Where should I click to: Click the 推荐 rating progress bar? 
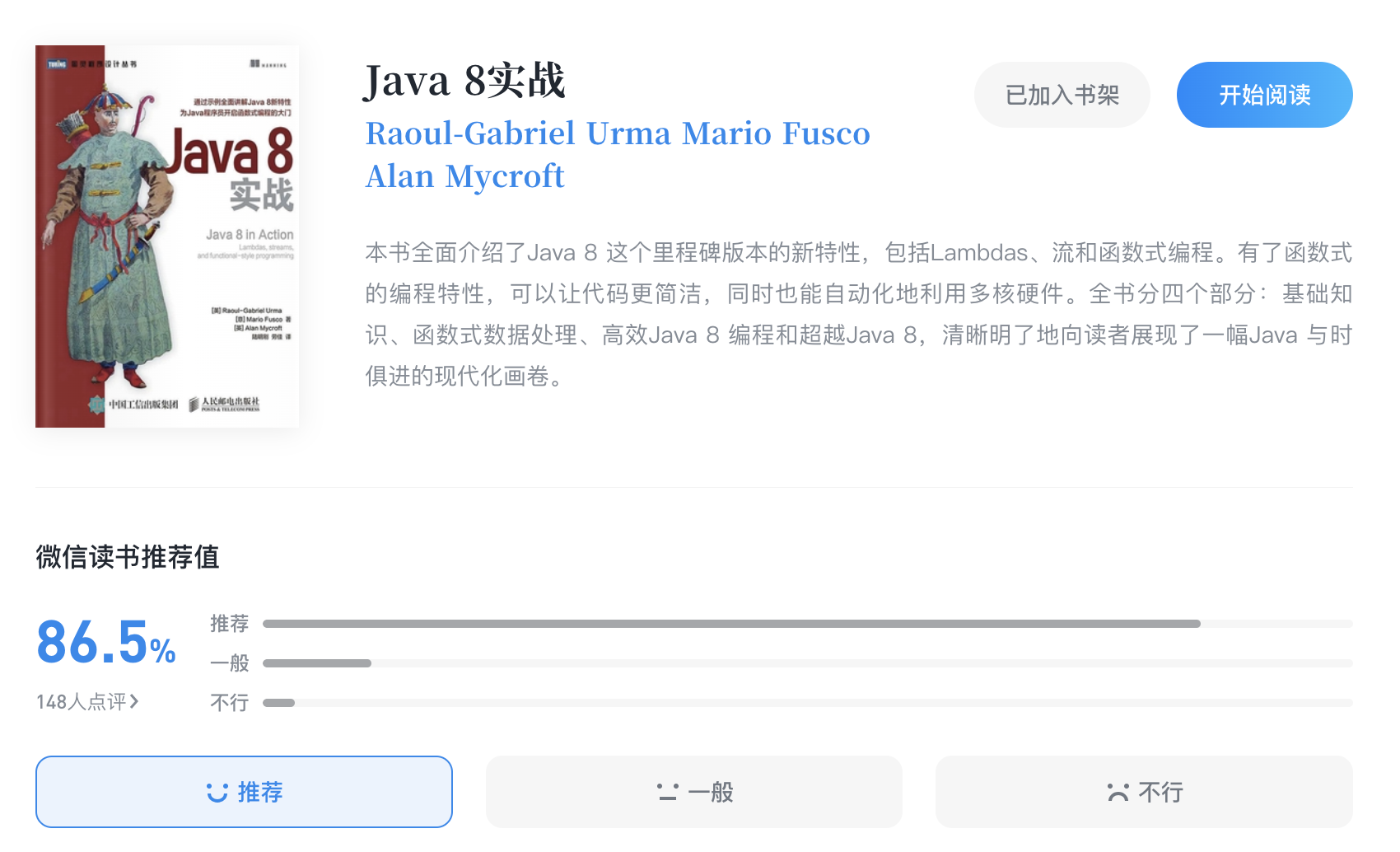[x=808, y=624]
